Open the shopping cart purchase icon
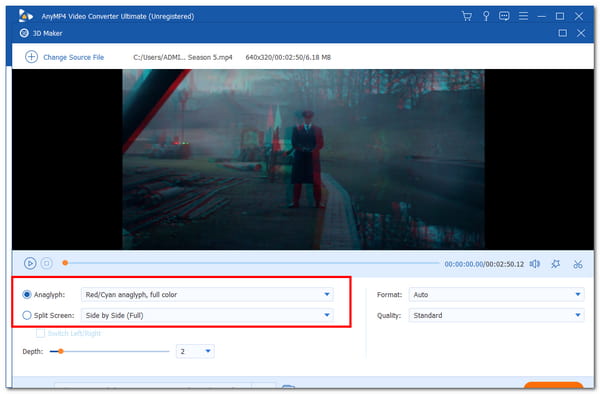Image resolution: width=600 pixels, height=394 pixels. [466, 16]
